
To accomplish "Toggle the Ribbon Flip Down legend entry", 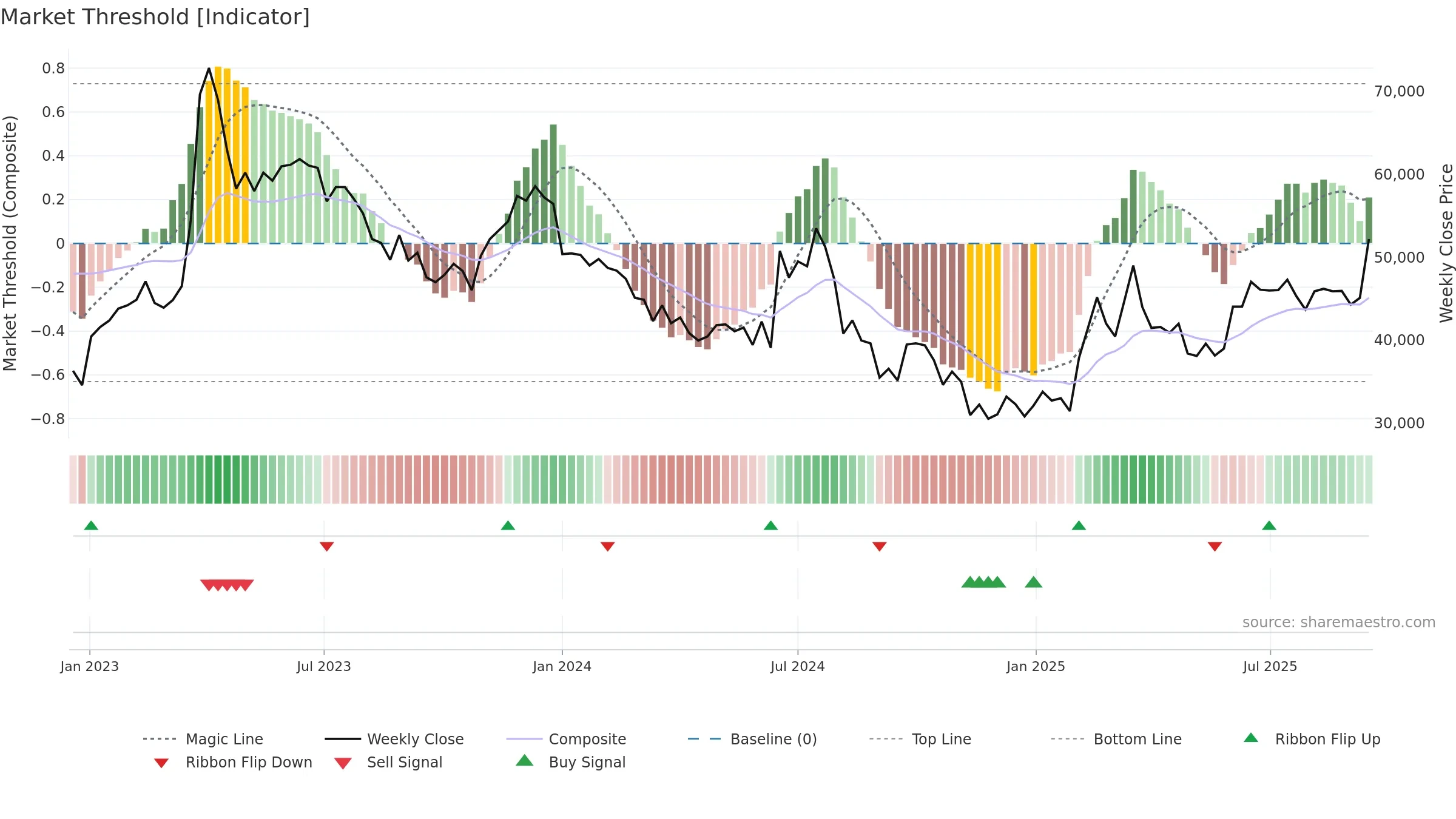I will pyautogui.click(x=233, y=762).
